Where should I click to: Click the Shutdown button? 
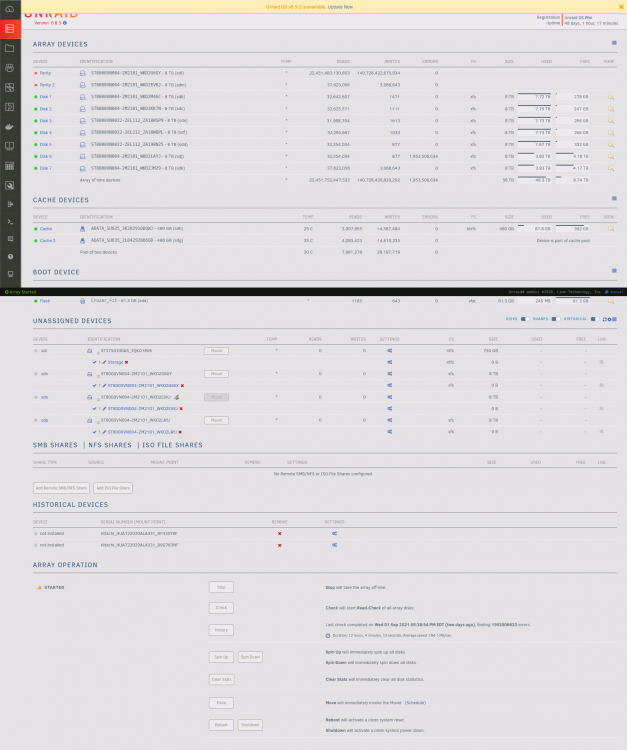pos(250,725)
